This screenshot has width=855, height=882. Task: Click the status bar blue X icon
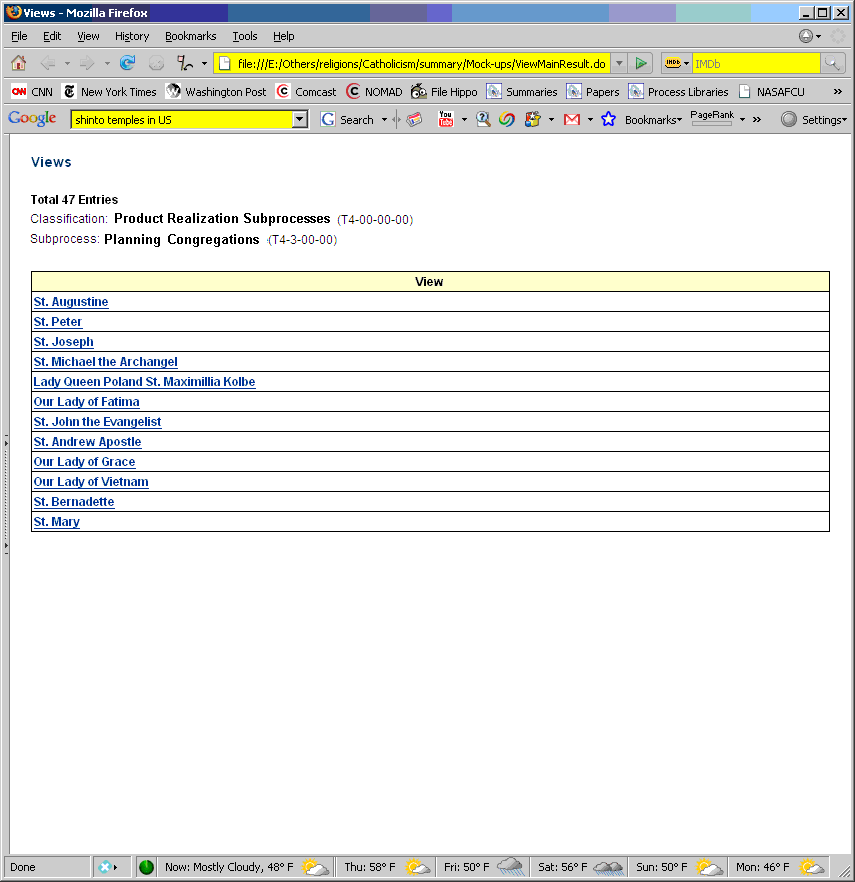point(107,867)
